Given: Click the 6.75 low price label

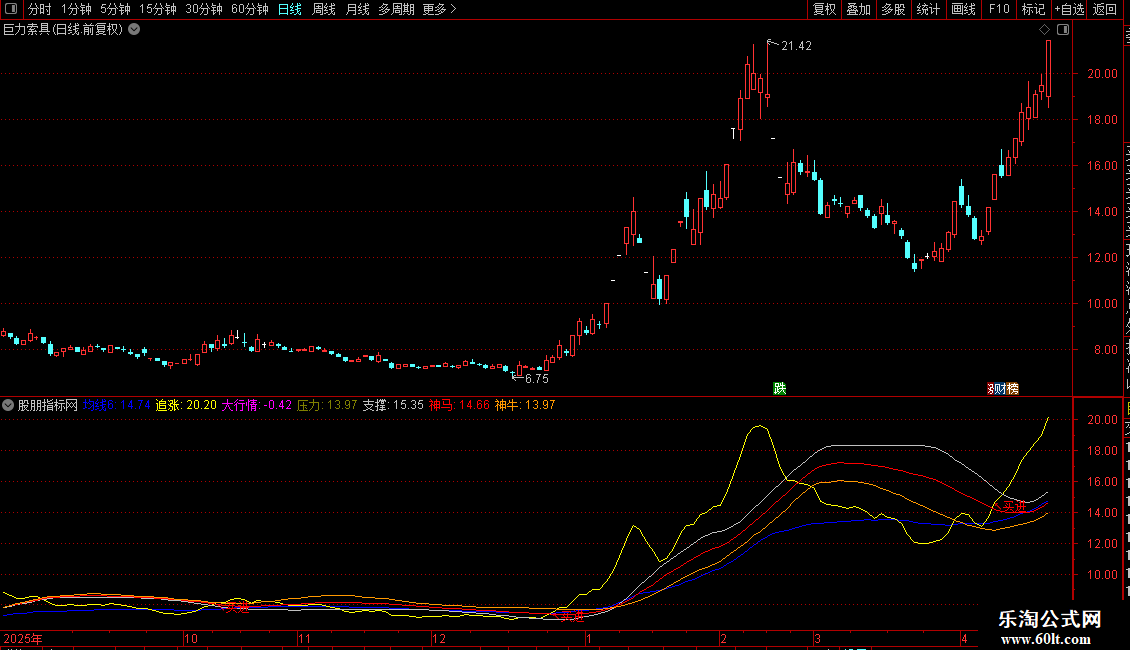Looking at the screenshot, I should (x=537, y=379).
